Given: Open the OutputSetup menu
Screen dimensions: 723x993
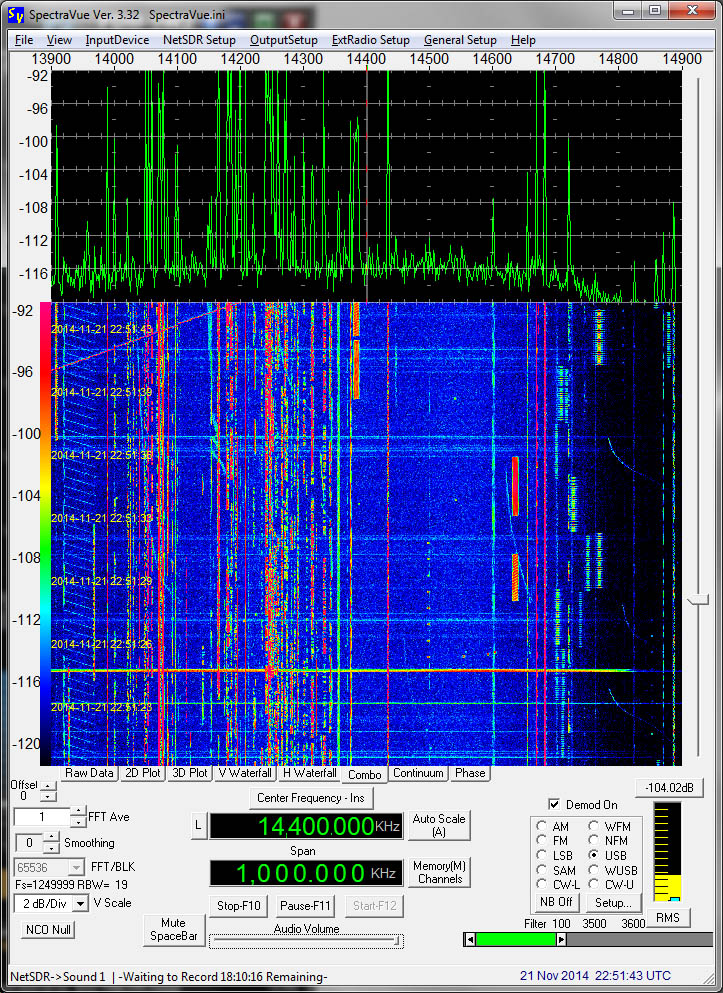Looking at the screenshot, I should (284, 40).
